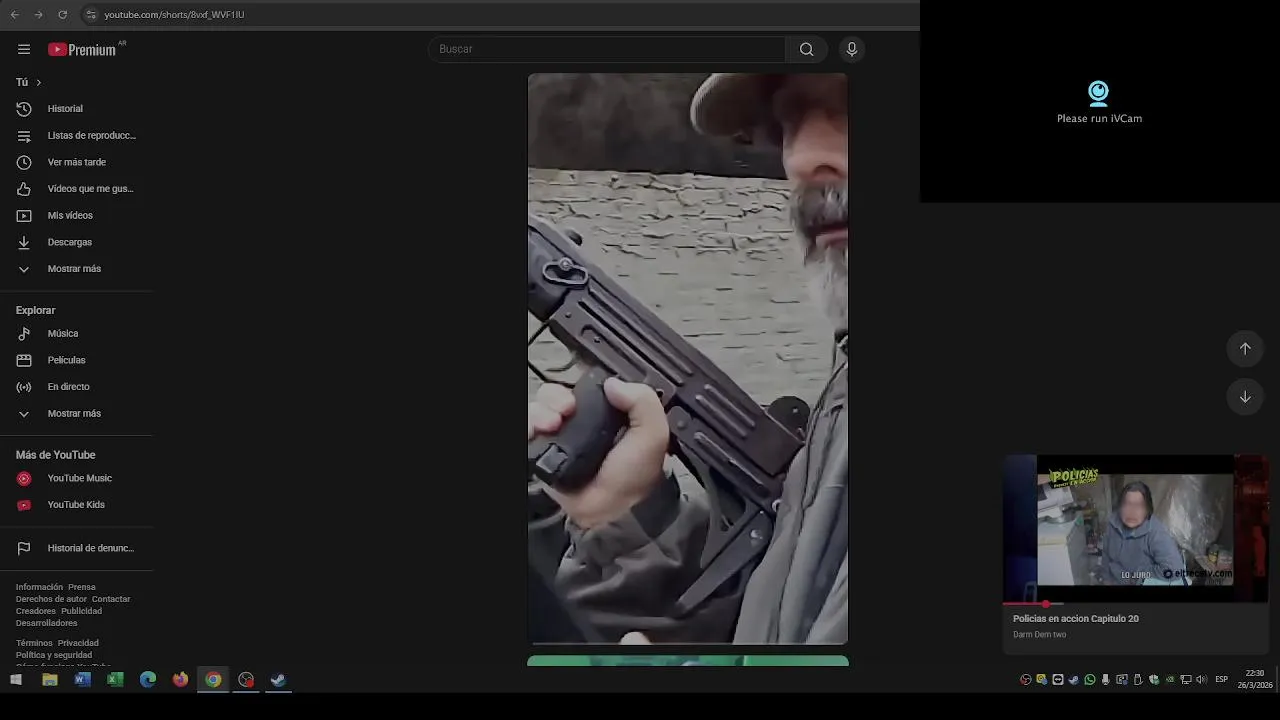Open YouTube Music link

pos(76,478)
